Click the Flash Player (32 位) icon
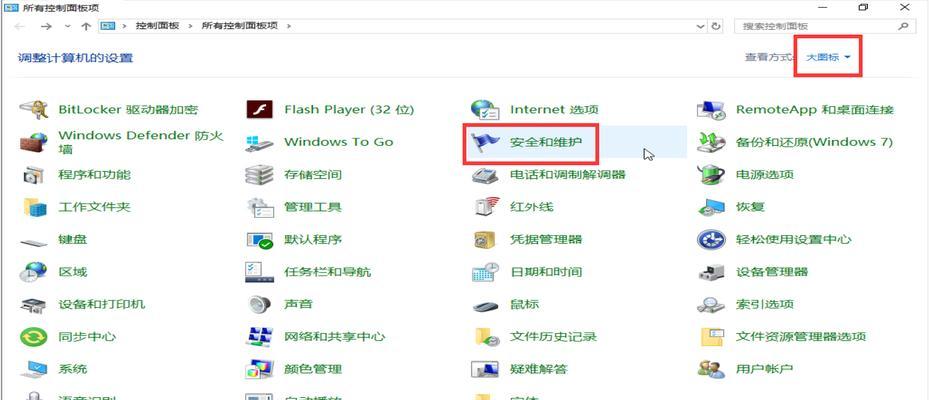The height and width of the screenshot is (400, 929). [x=259, y=110]
